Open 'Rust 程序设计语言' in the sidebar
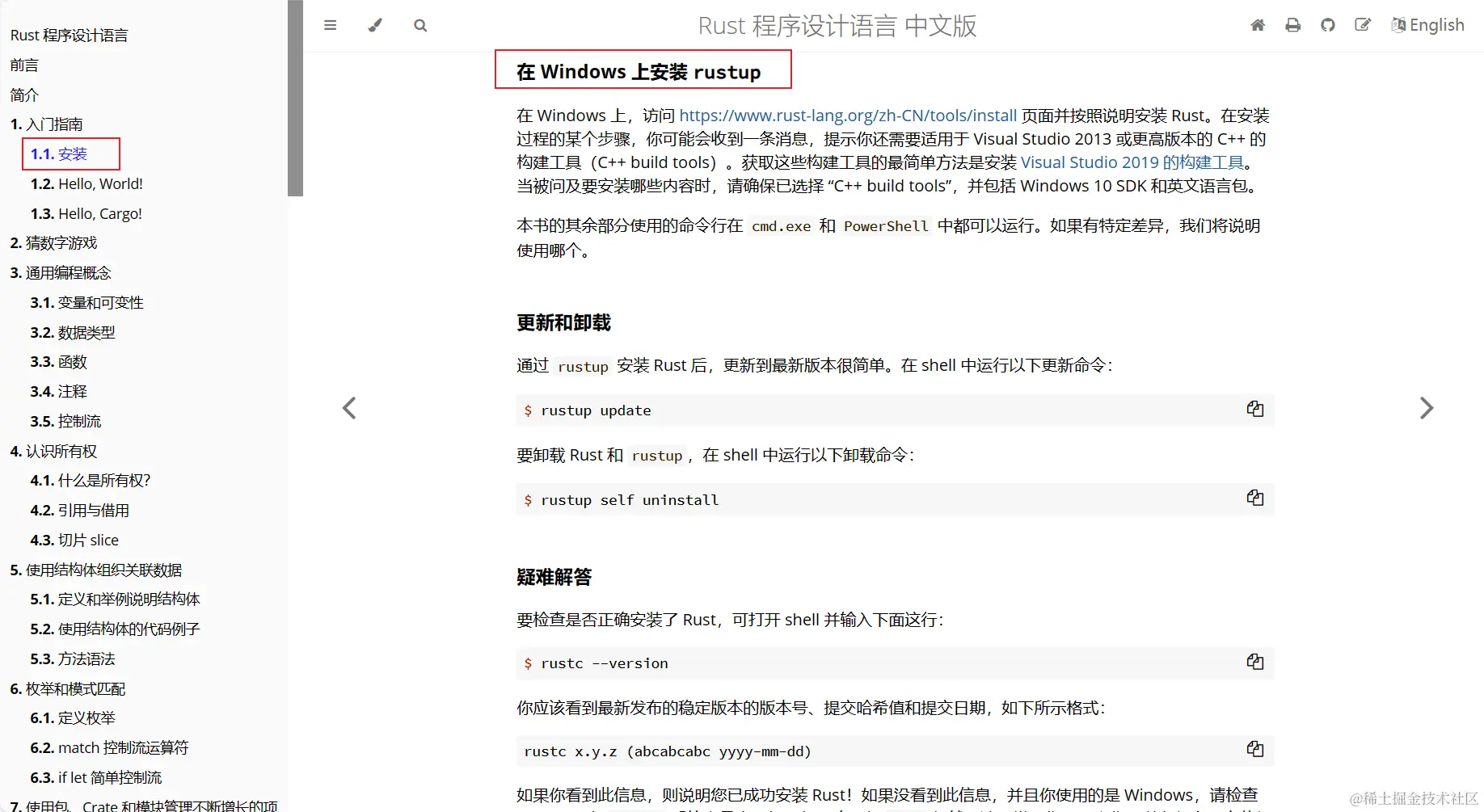This screenshot has height=812, width=1484. coord(69,36)
